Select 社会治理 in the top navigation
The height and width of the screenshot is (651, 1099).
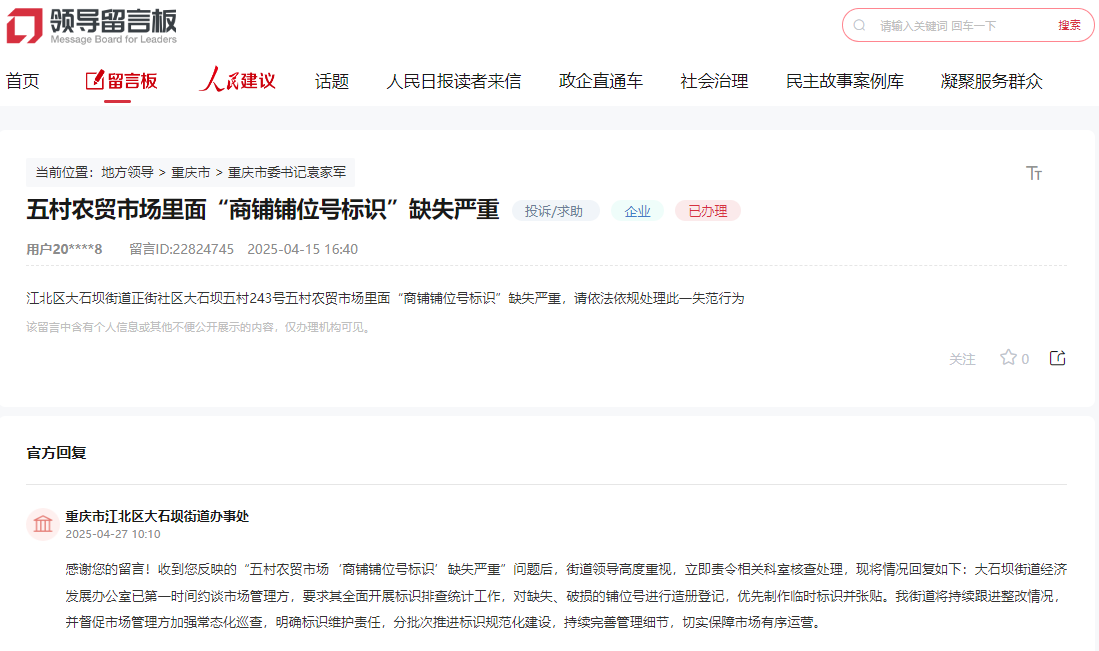coord(713,80)
